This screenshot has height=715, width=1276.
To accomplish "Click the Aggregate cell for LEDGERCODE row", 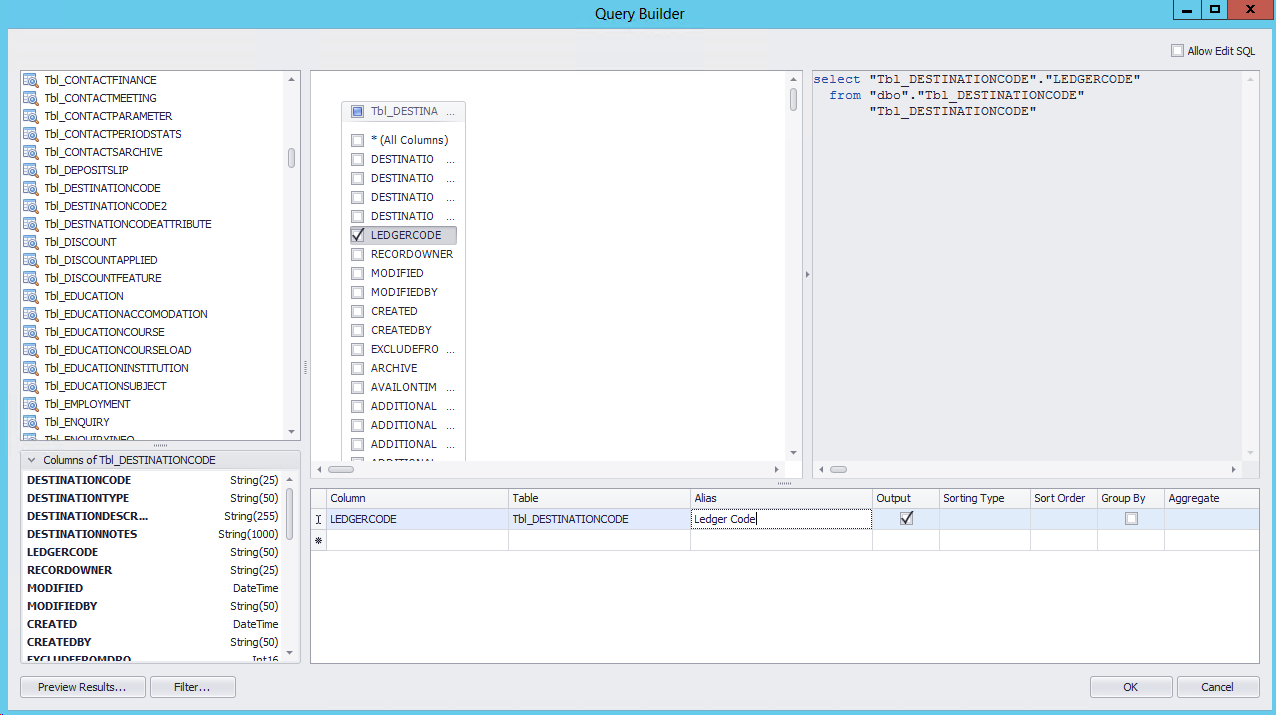I will 1211,519.
